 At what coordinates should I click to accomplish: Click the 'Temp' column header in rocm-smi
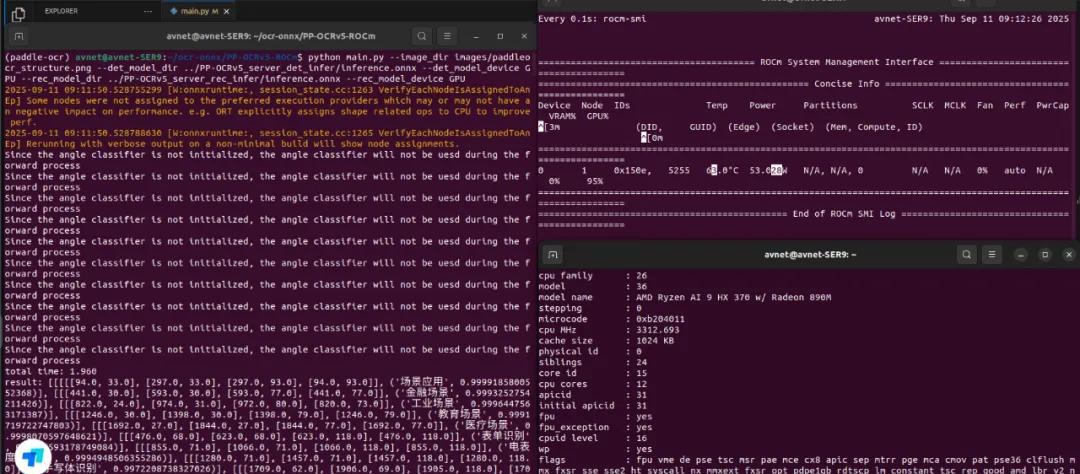pos(716,105)
